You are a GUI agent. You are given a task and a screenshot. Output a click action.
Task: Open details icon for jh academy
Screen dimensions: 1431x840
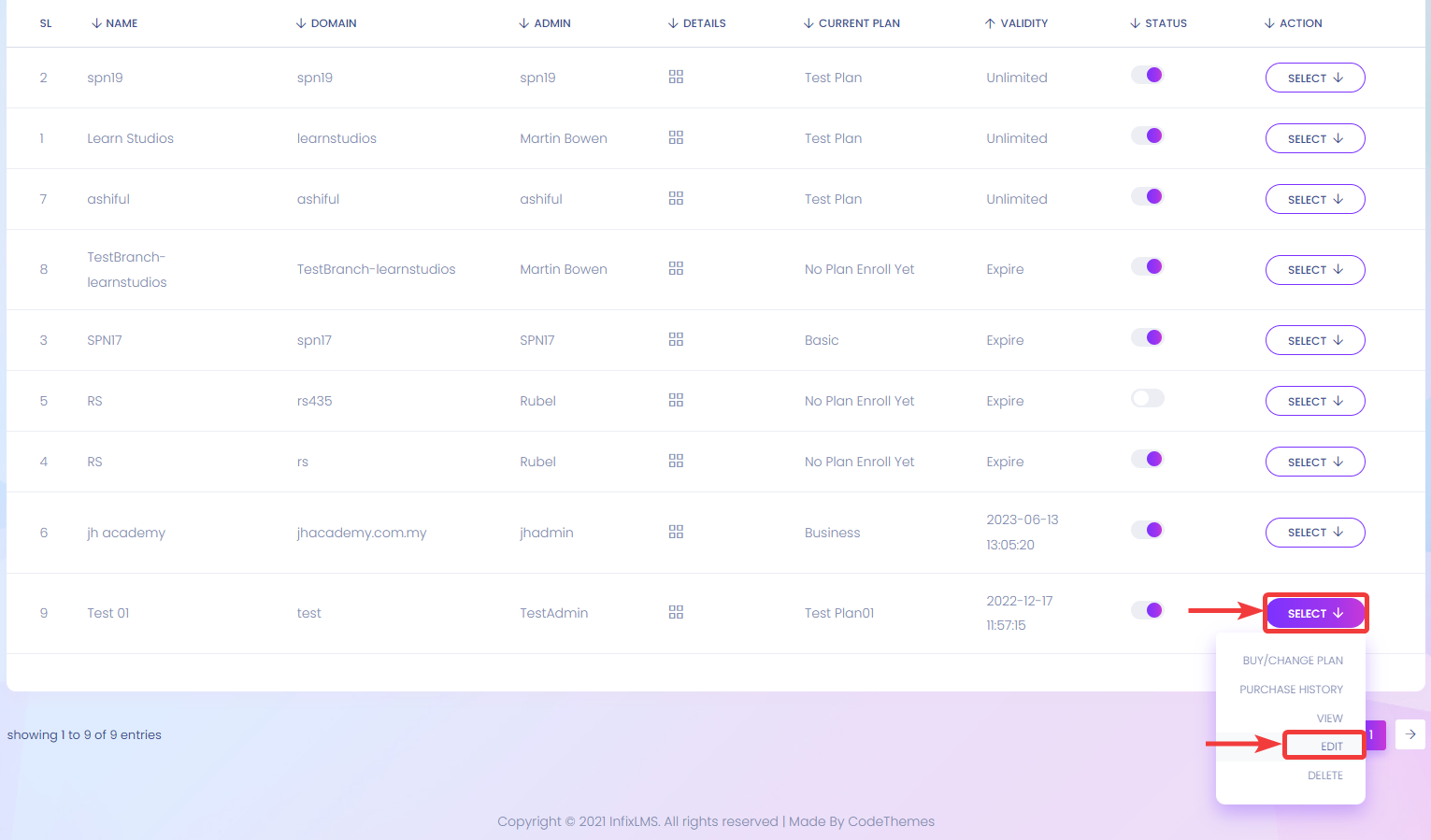click(x=676, y=532)
